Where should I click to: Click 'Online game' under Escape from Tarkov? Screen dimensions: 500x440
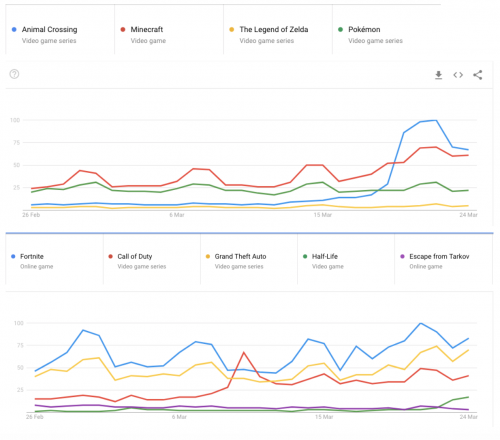coord(426,266)
